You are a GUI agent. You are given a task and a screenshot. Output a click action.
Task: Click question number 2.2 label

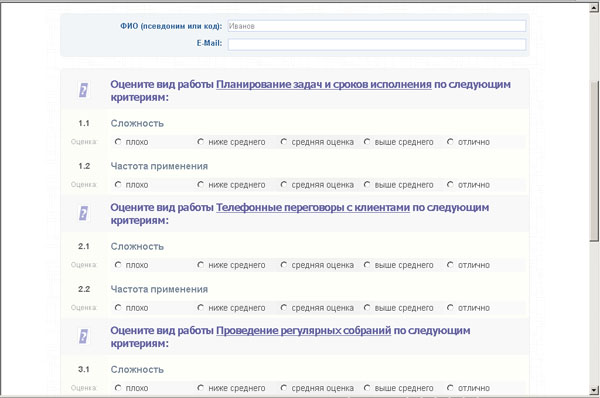click(84, 289)
